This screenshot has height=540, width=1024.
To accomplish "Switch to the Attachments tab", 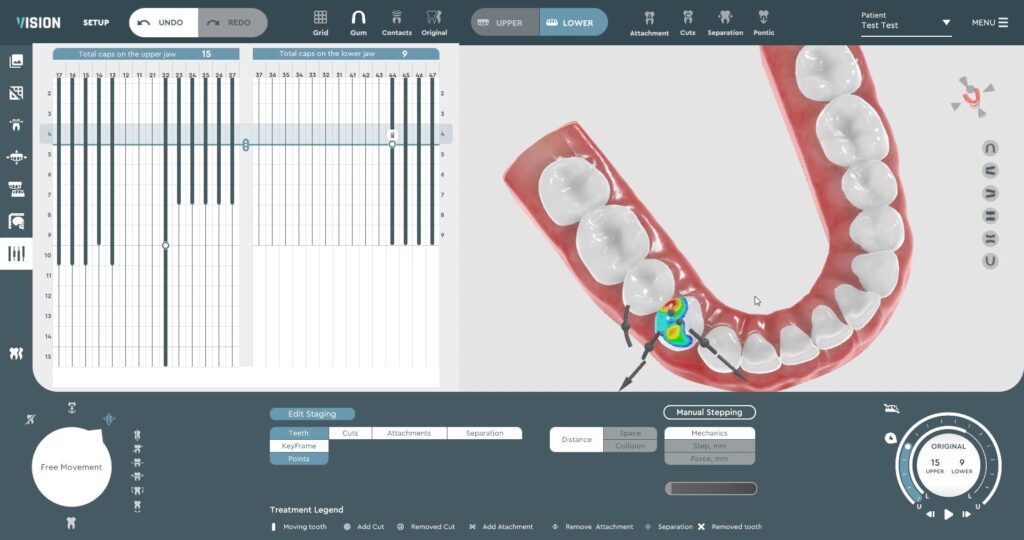I will (x=409, y=433).
